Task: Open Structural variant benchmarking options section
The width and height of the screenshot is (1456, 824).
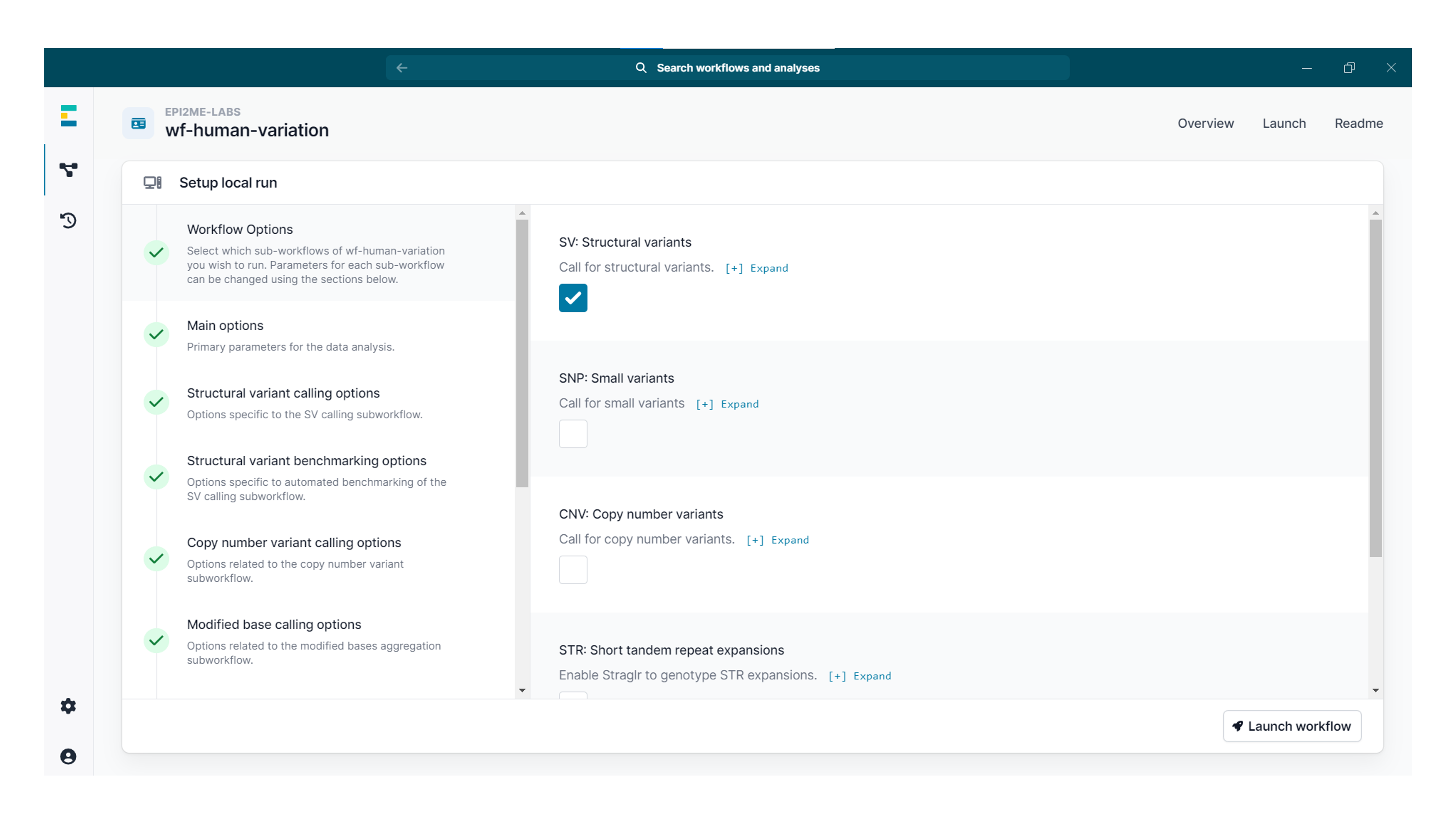Action: click(319, 478)
